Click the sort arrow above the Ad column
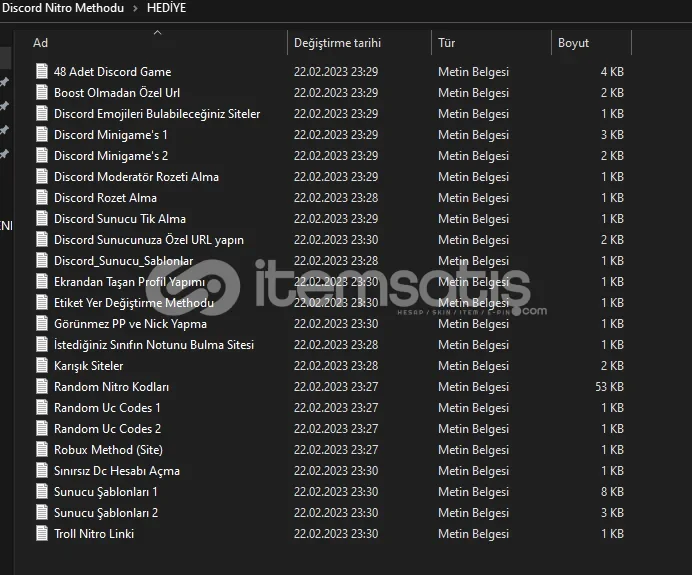Image resolution: width=692 pixels, height=575 pixels. (x=158, y=32)
